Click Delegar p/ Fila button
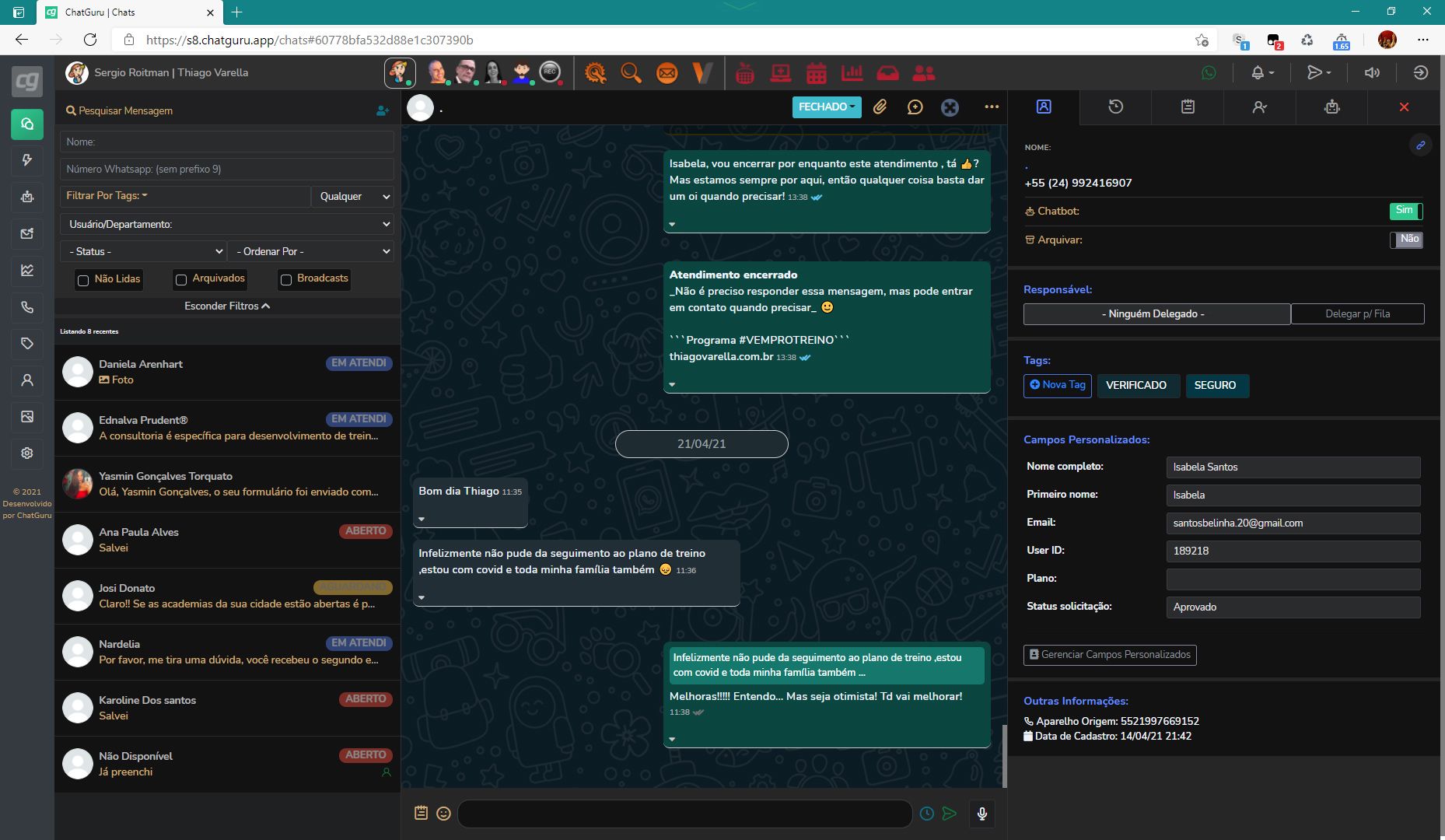Image resolution: width=1445 pixels, height=840 pixels. [x=1358, y=314]
